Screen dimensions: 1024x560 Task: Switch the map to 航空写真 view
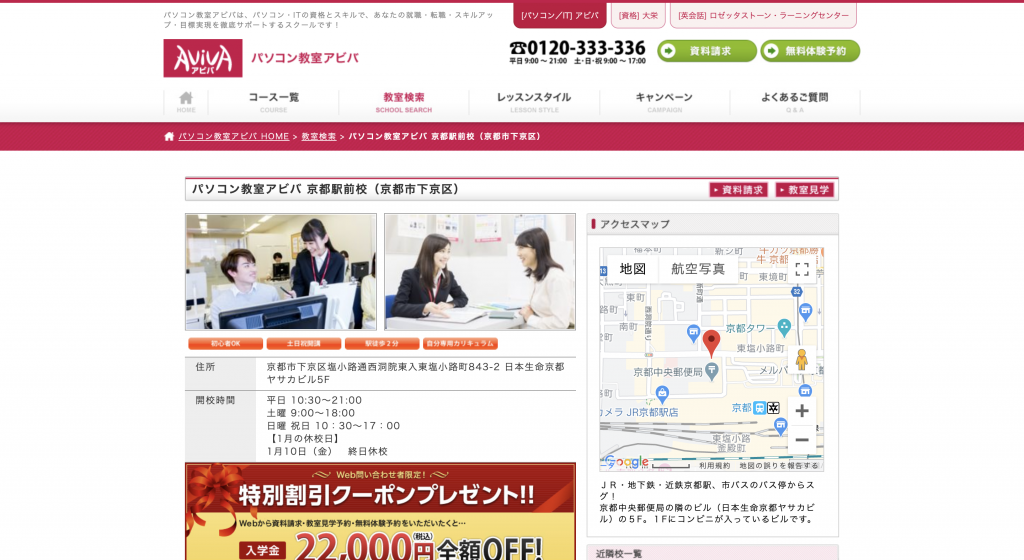point(698,269)
